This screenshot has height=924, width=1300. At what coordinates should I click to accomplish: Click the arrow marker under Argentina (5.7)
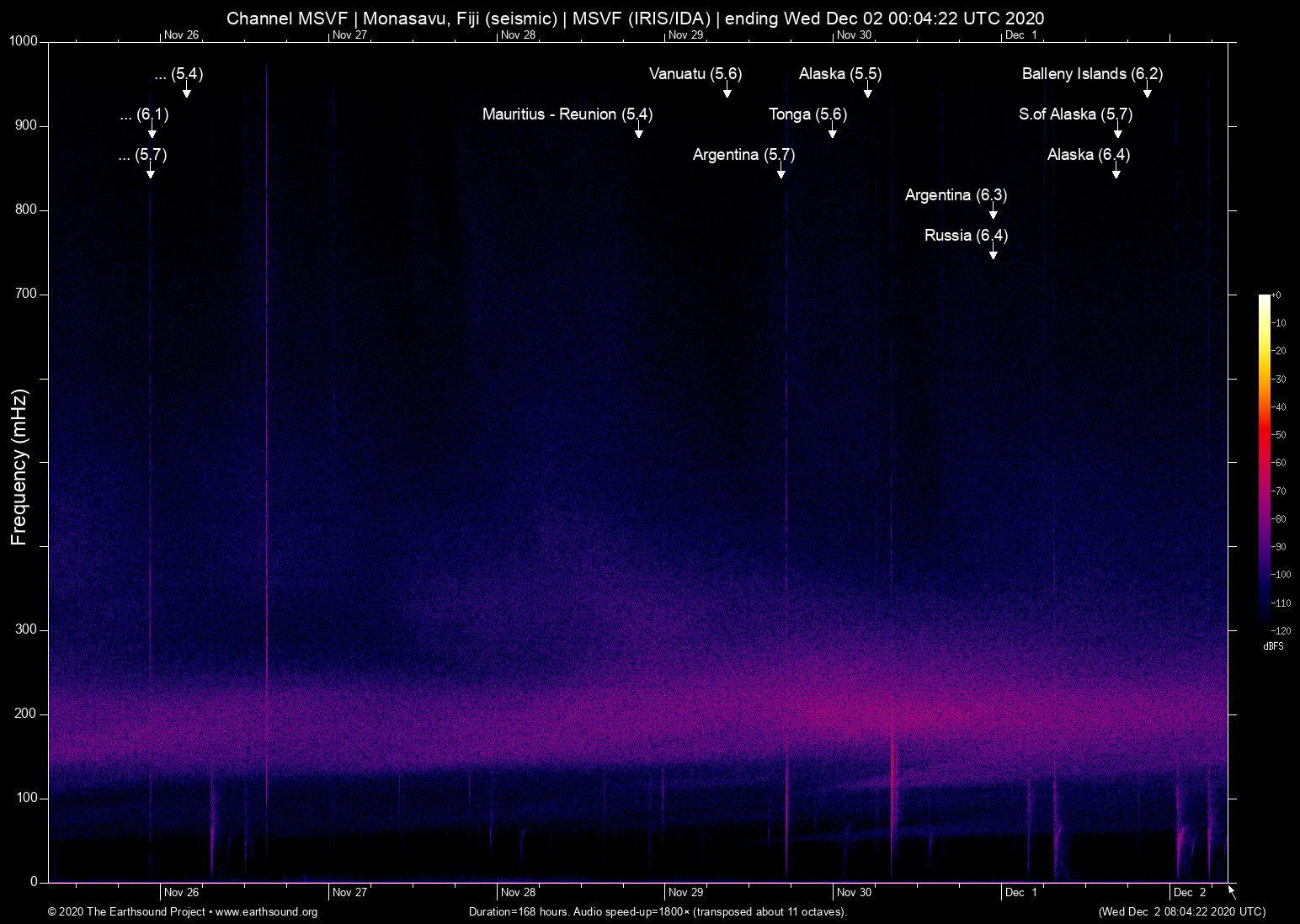(x=781, y=172)
